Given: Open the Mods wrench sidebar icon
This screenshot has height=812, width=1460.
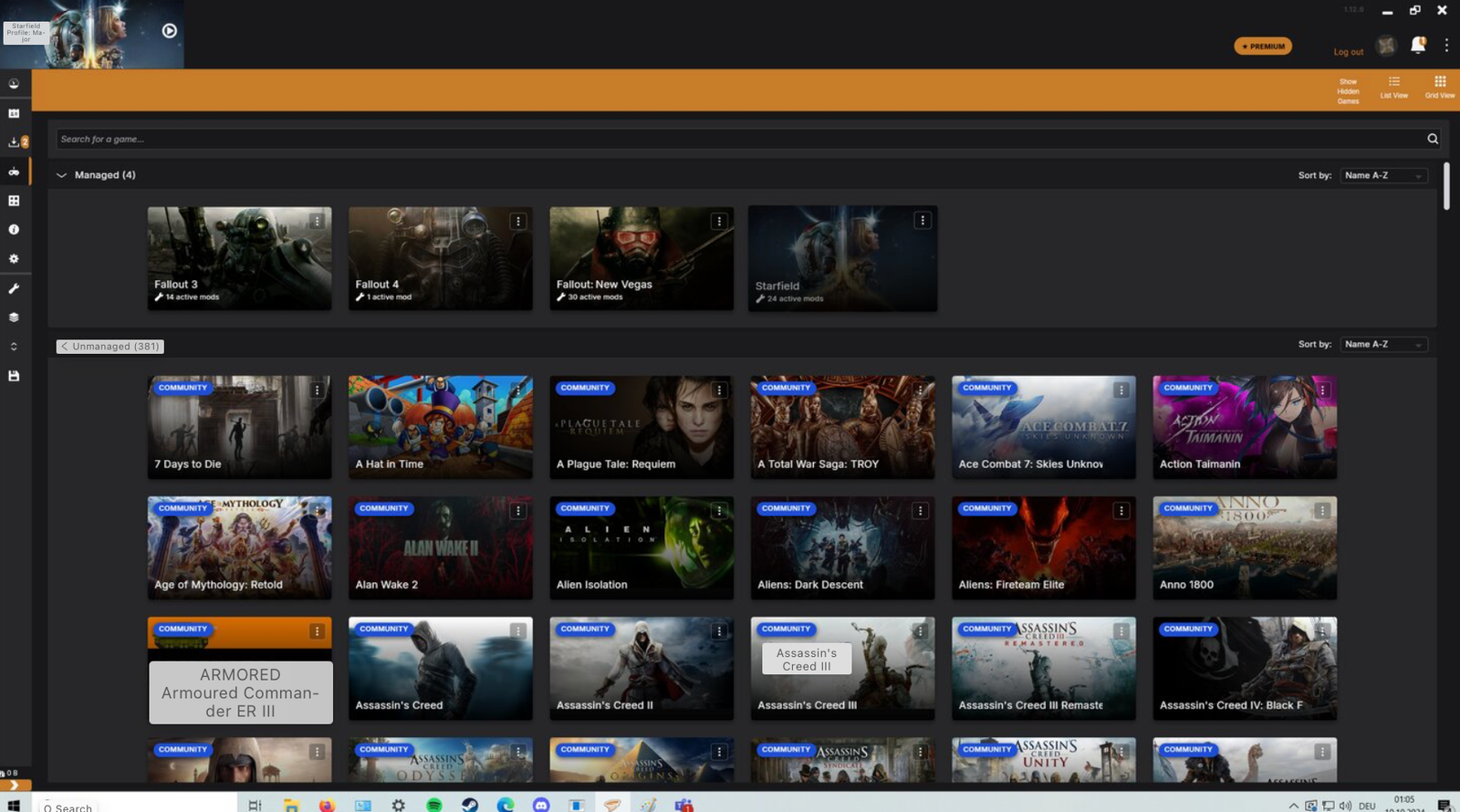Looking at the screenshot, I should (x=14, y=288).
